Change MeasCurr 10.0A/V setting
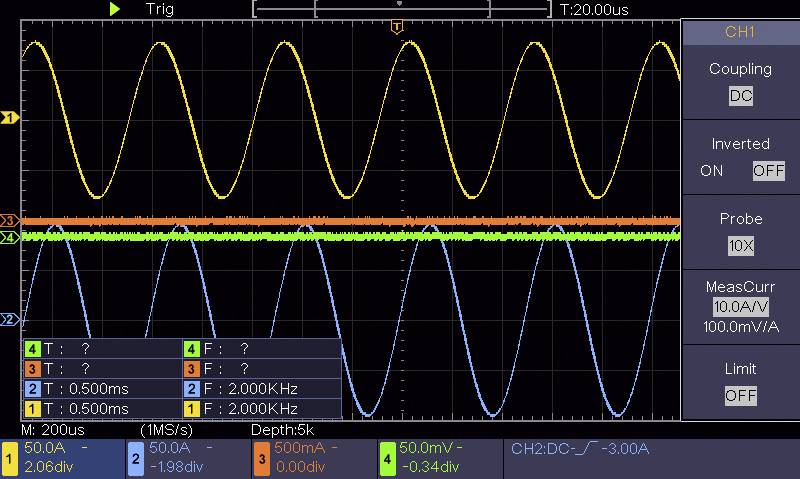This screenshot has height=479, width=800. coord(740,307)
